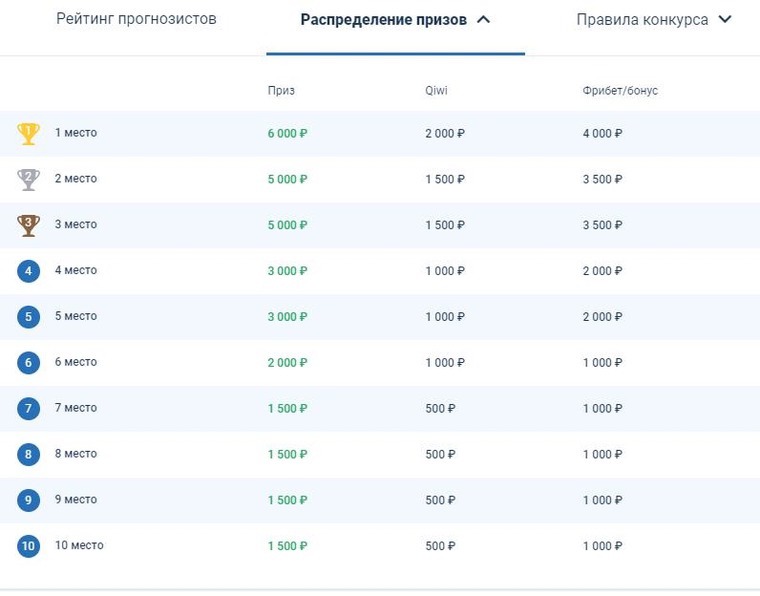Click the 6 000 ₽ first place prize
Screen dimensions: 760x596
(x=287, y=133)
